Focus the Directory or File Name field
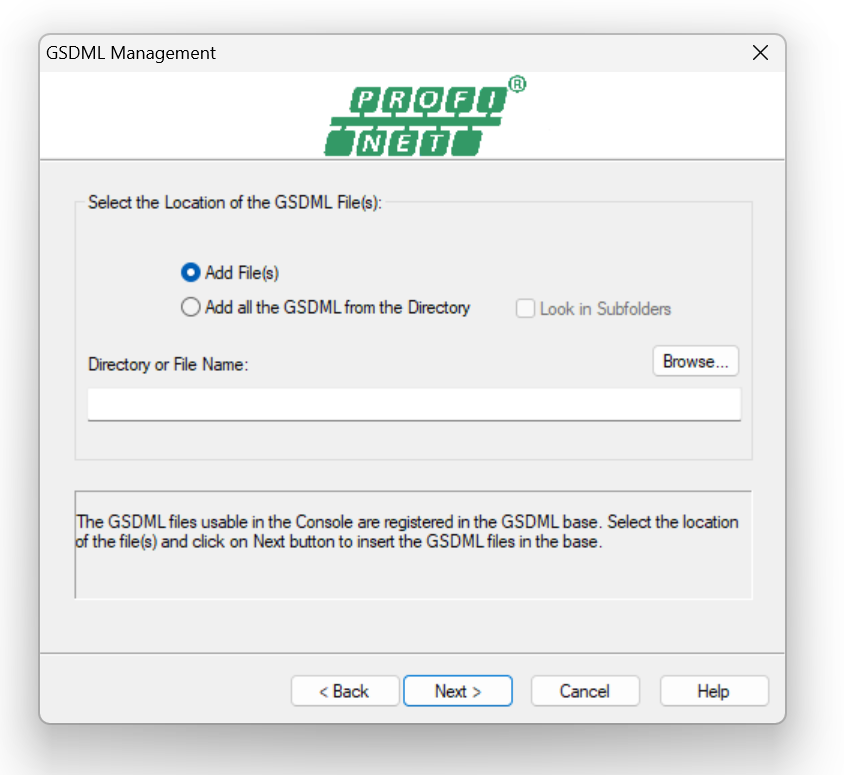This screenshot has width=844, height=775. pyautogui.click(x=414, y=404)
